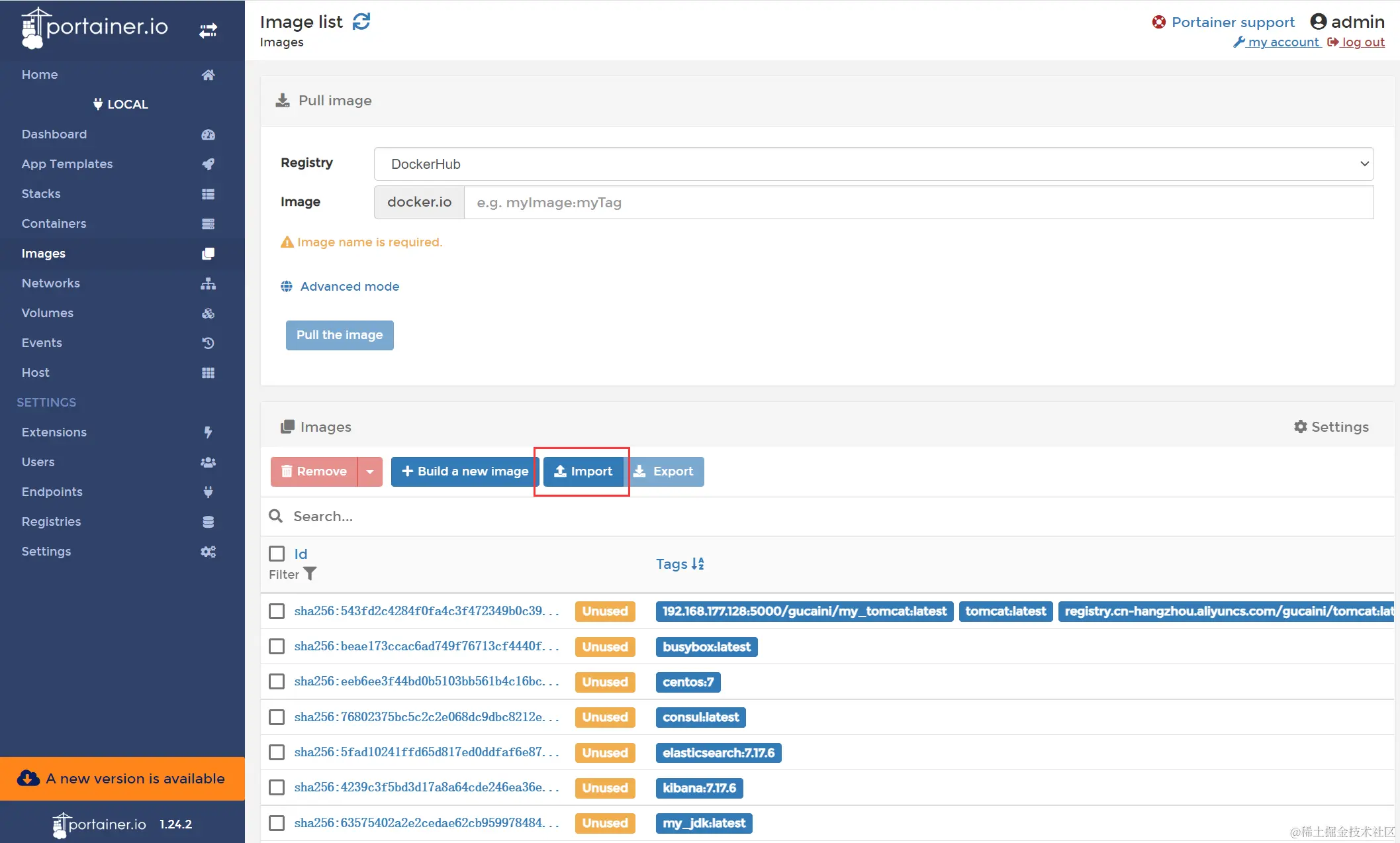Click the Images table Settings gear
Image resolution: width=1400 pixels, height=843 pixels.
coord(1300,427)
